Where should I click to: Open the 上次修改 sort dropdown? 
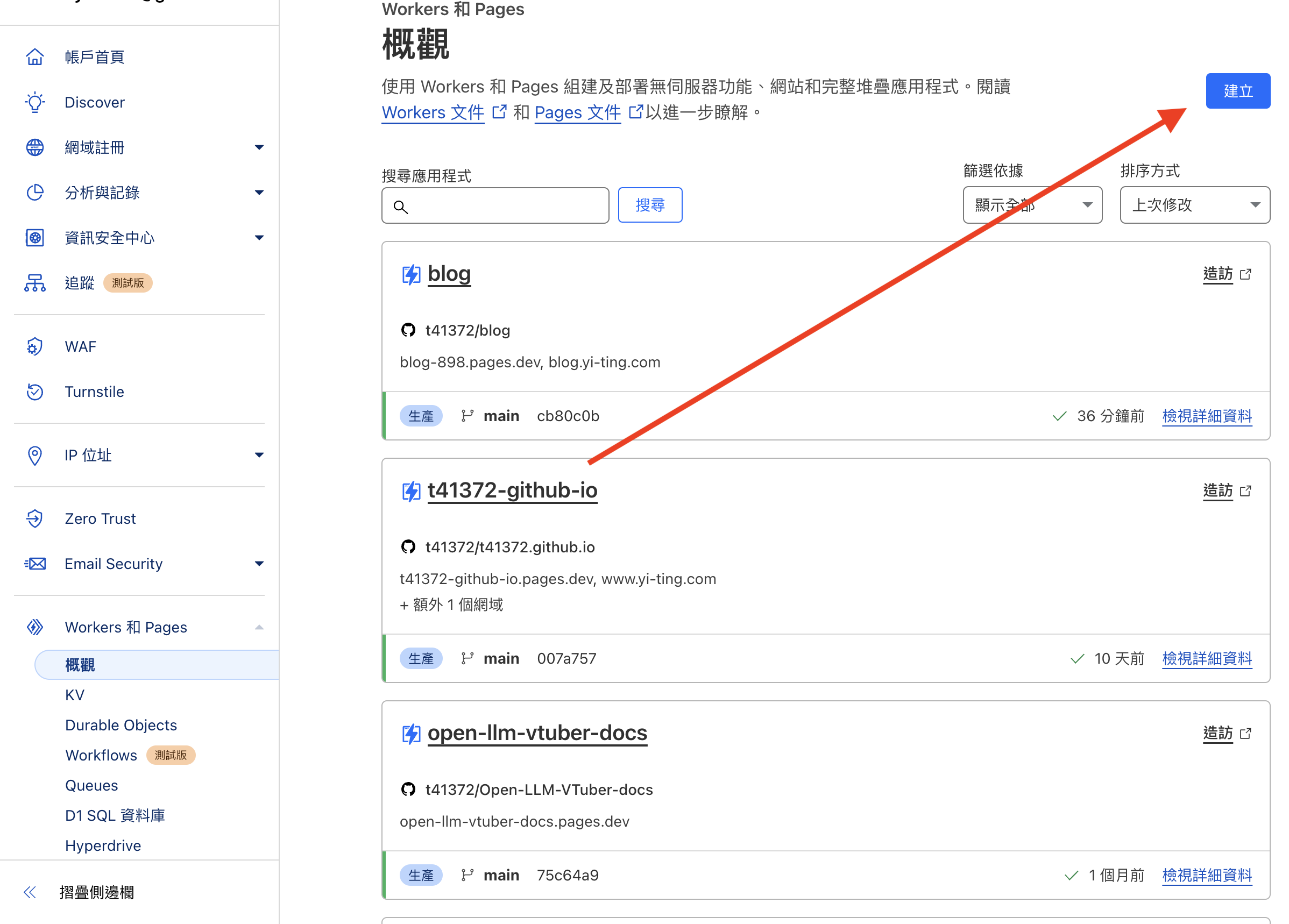click(x=1194, y=205)
